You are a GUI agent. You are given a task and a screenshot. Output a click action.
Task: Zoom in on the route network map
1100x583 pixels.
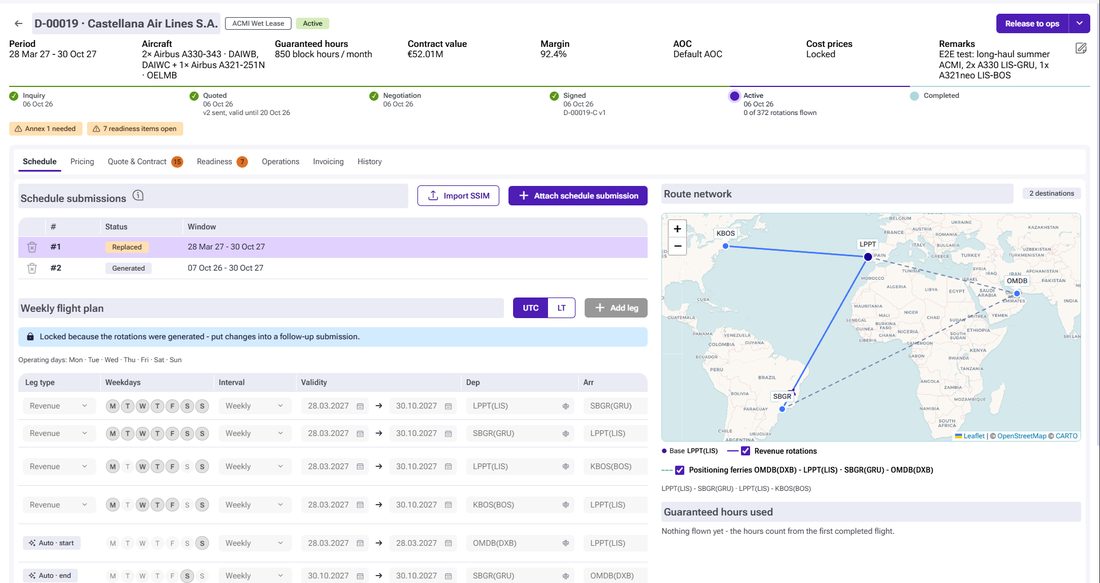[x=677, y=229]
